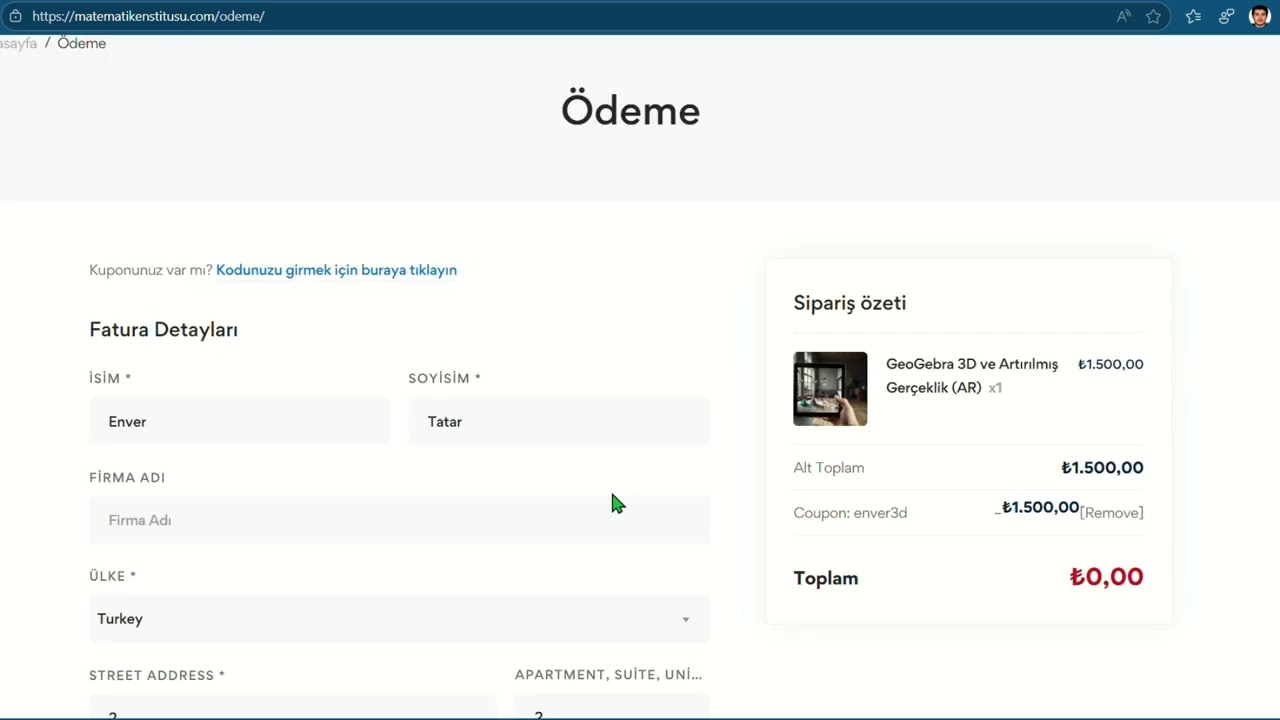Click the GeoGebra 3D ve Artırılmış Gerçeklik product name
Viewport: 1280px width, 720px height.
pos(971,376)
